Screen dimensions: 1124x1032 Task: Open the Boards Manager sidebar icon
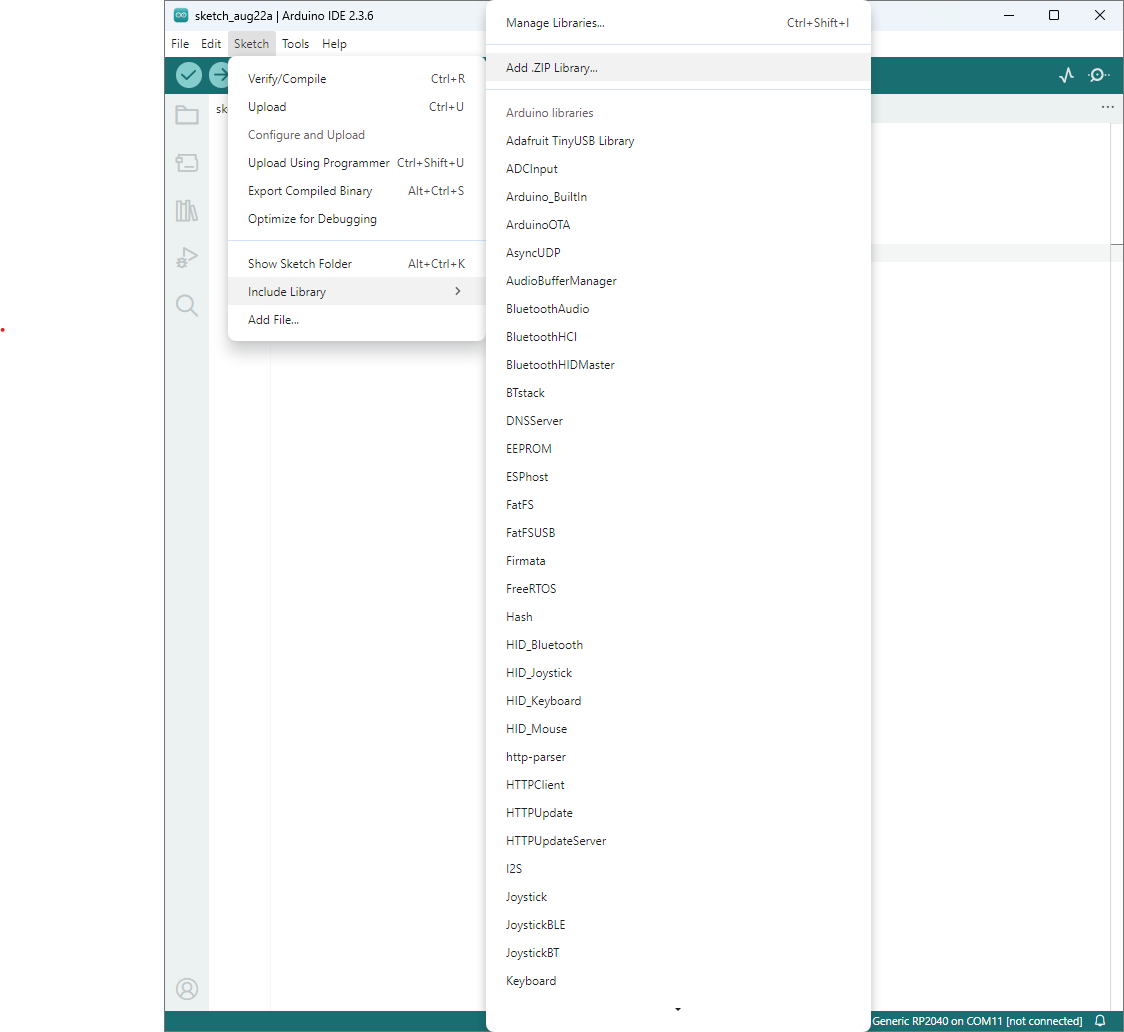pyautogui.click(x=187, y=163)
